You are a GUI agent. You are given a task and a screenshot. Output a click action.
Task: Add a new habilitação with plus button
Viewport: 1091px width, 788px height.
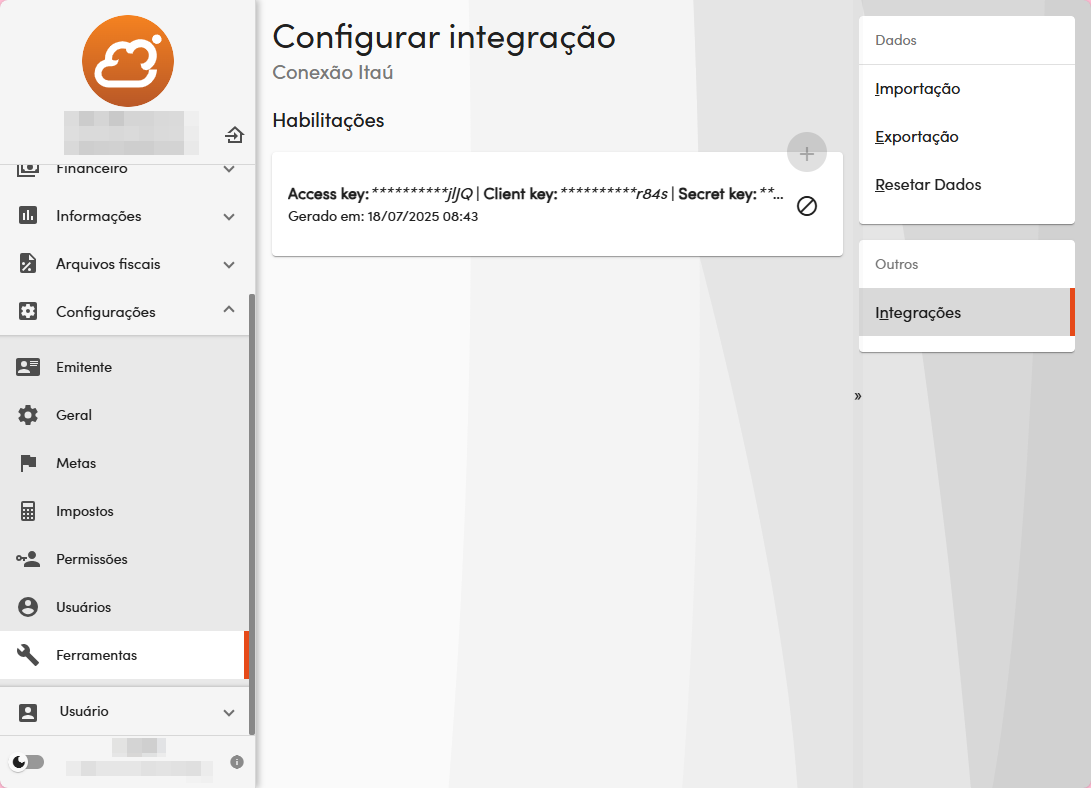[807, 152]
